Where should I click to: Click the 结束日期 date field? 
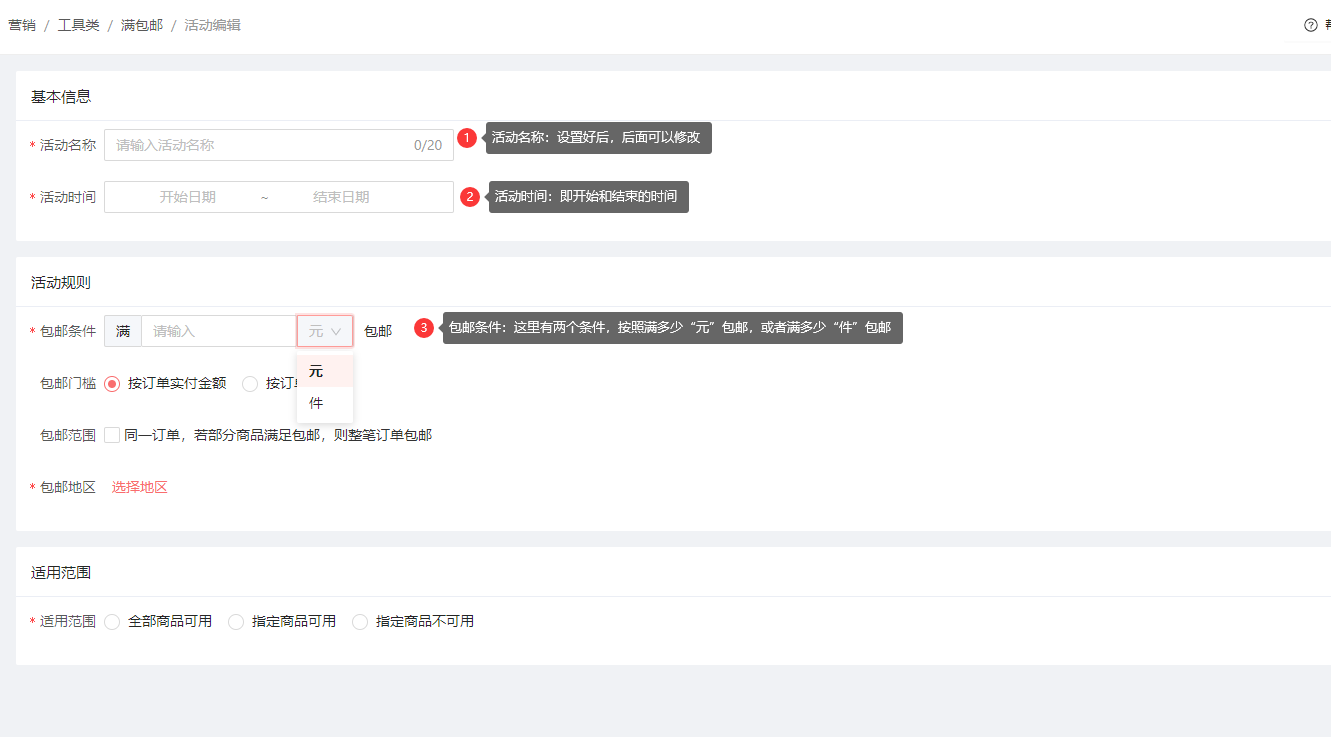[x=341, y=197]
